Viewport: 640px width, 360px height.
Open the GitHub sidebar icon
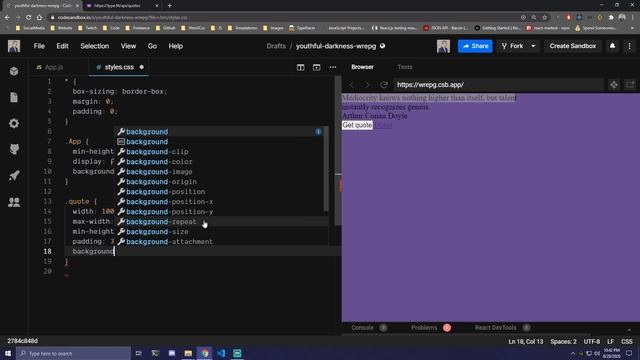pos(14,149)
